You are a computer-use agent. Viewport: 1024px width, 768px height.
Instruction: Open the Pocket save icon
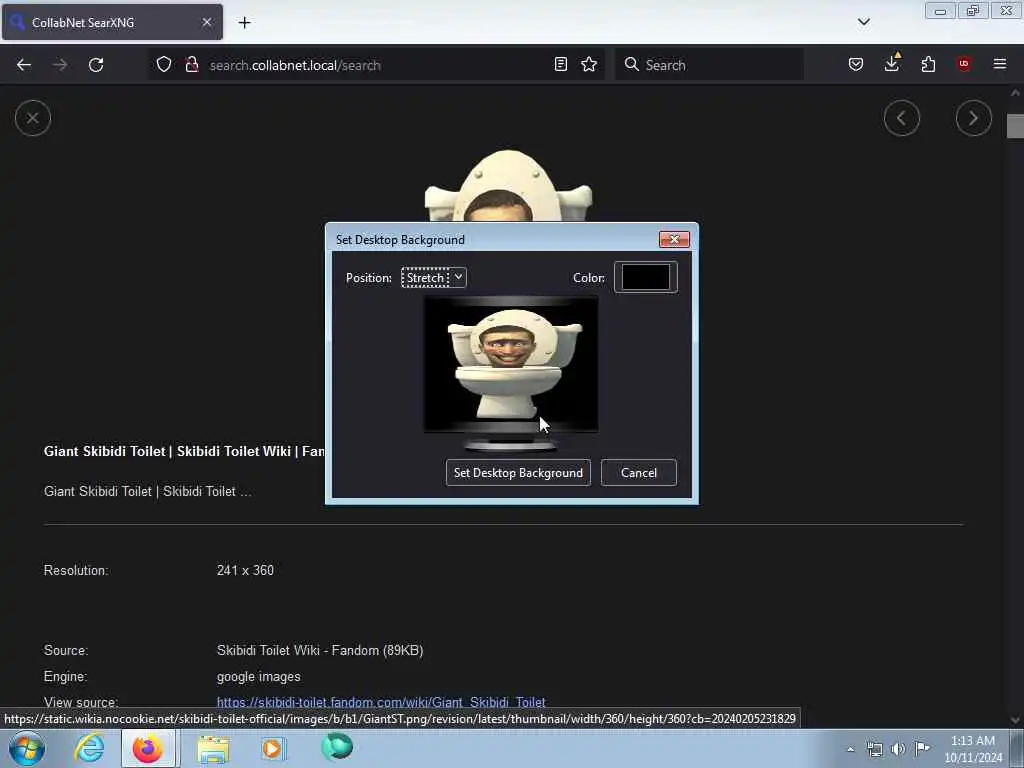pyautogui.click(x=856, y=64)
